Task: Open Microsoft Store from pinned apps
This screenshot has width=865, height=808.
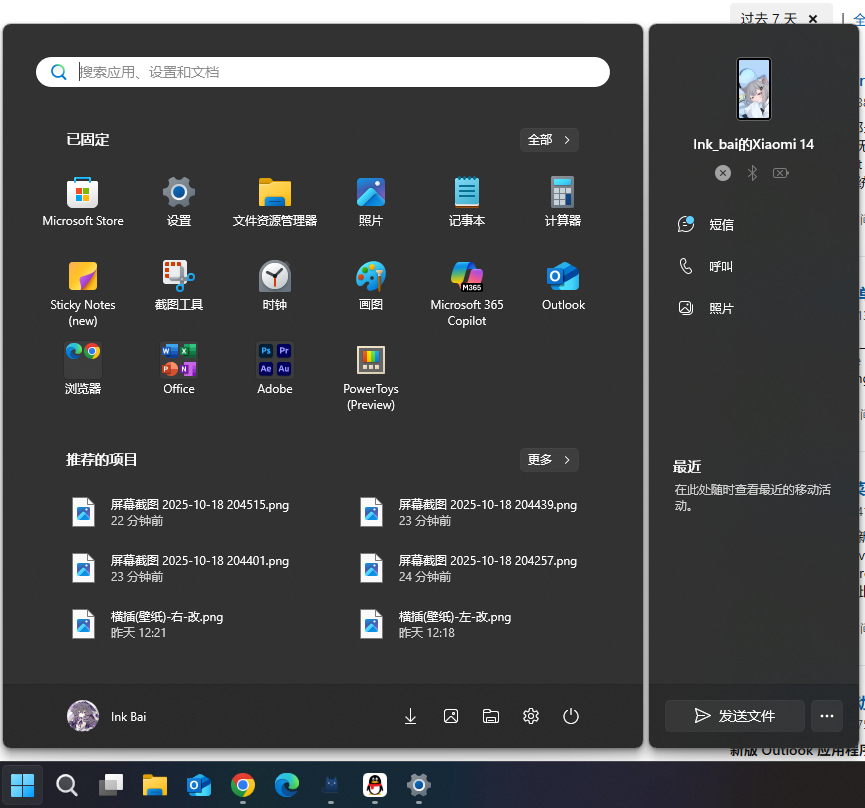Action: [83, 201]
